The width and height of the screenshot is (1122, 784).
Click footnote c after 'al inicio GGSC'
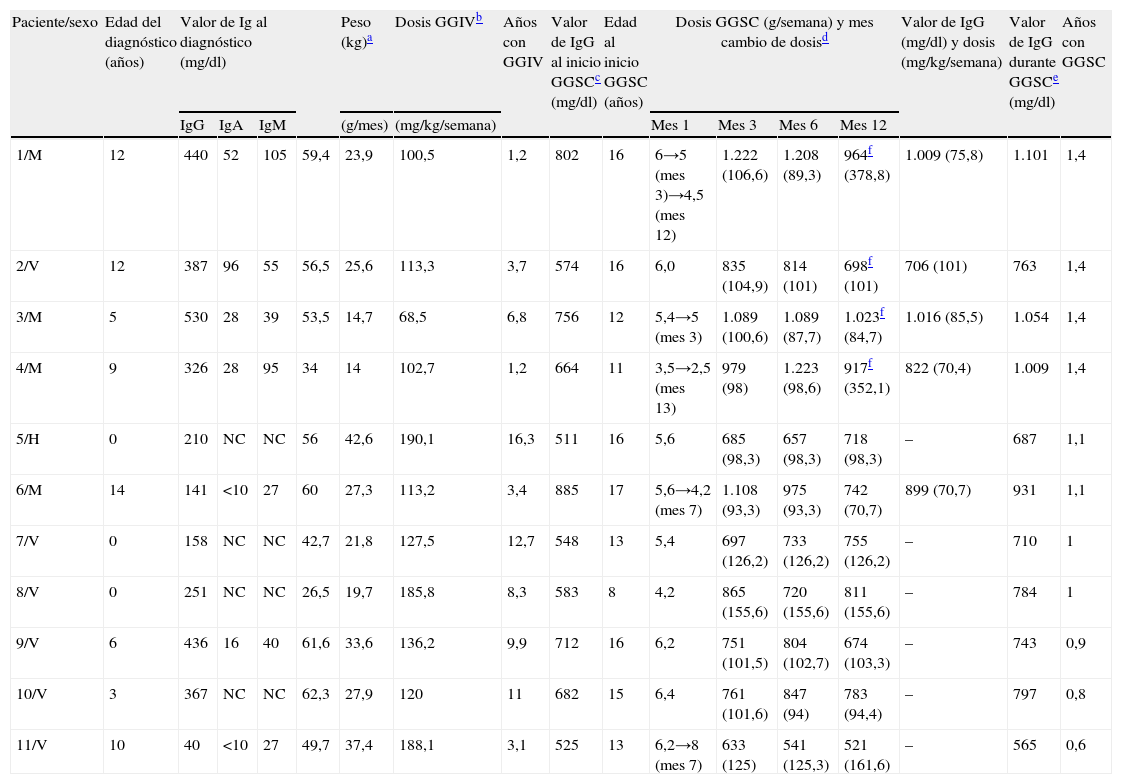click(596, 79)
